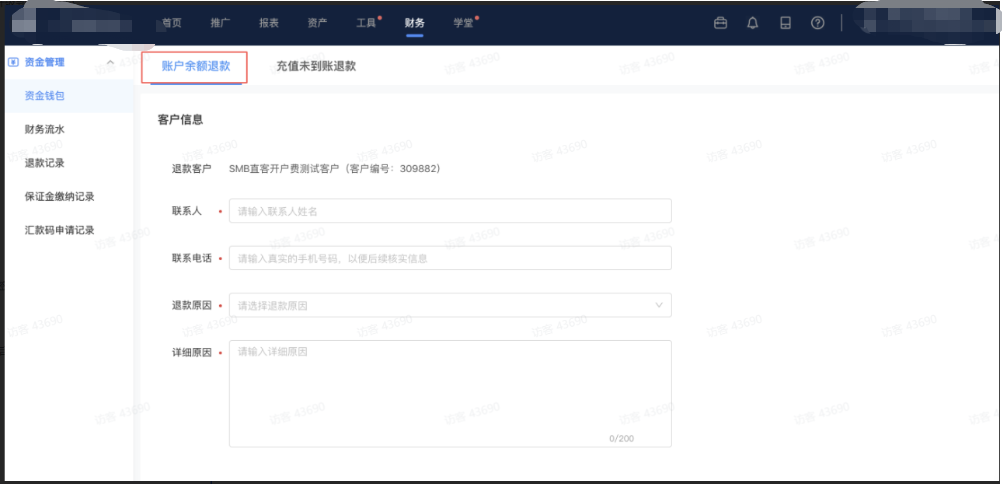Open the 资产 top menu
The width and height of the screenshot is (1002, 487).
coord(317,23)
